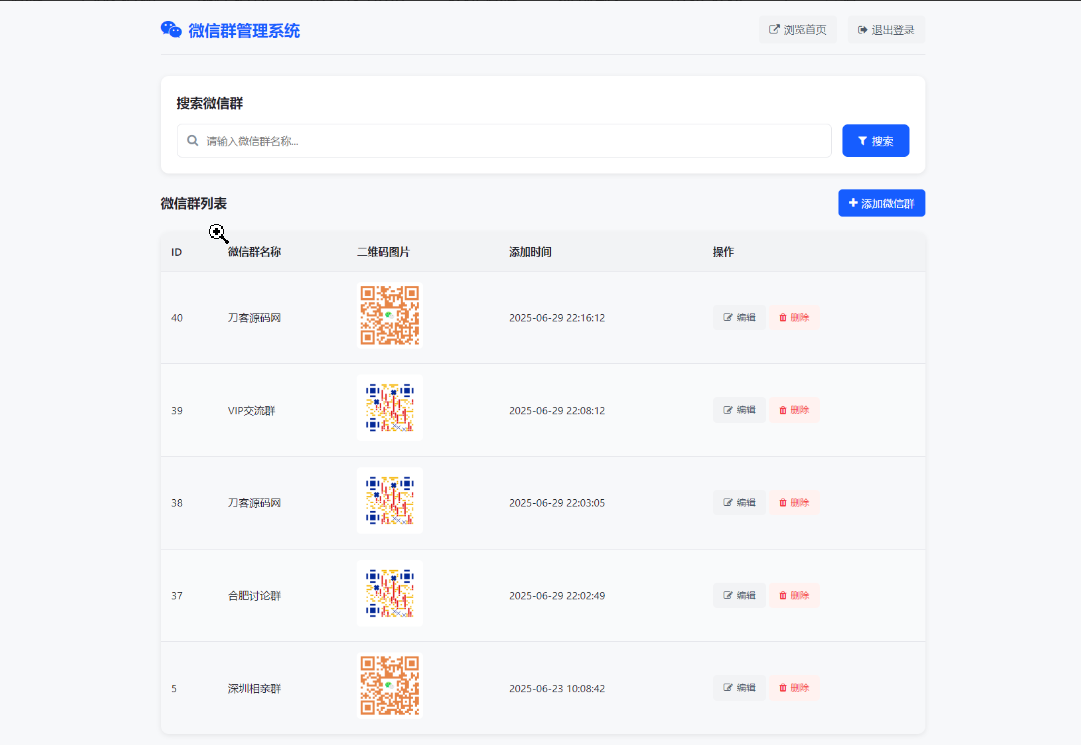Click timestamp 2025-06-29 22:16:12
Screen dimensions: 1081x745
(557, 318)
